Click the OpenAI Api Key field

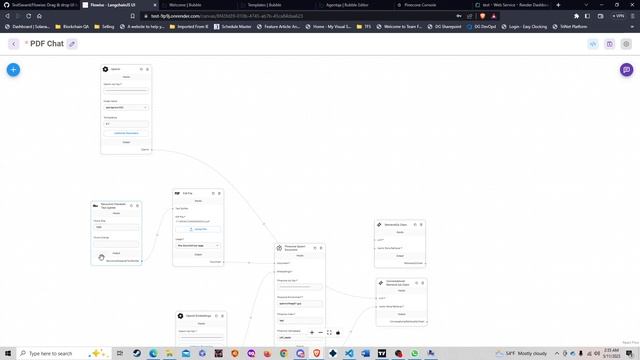pos(126,90)
